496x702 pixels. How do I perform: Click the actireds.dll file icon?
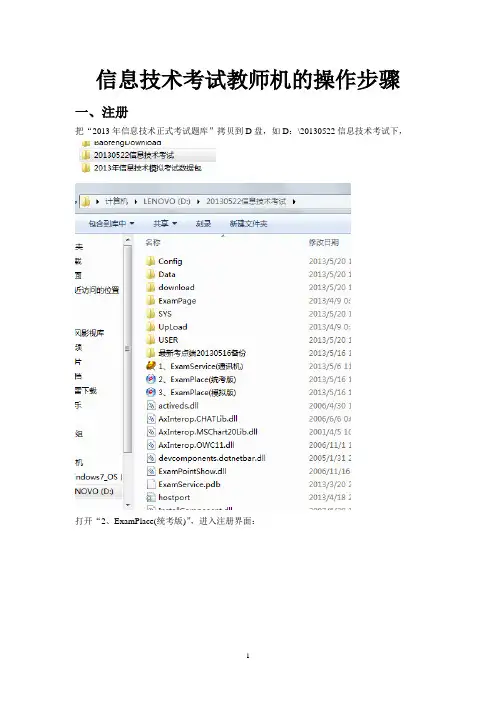(151, 406)
